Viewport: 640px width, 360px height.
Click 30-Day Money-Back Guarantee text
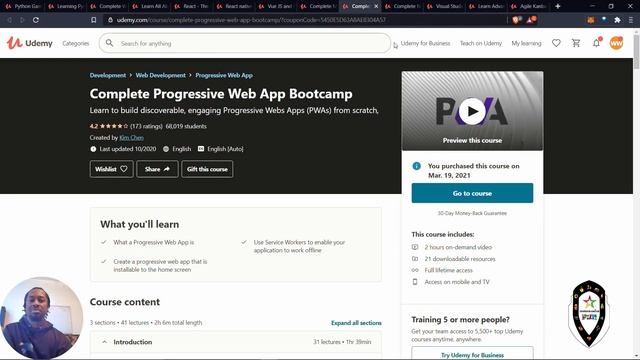472,213
